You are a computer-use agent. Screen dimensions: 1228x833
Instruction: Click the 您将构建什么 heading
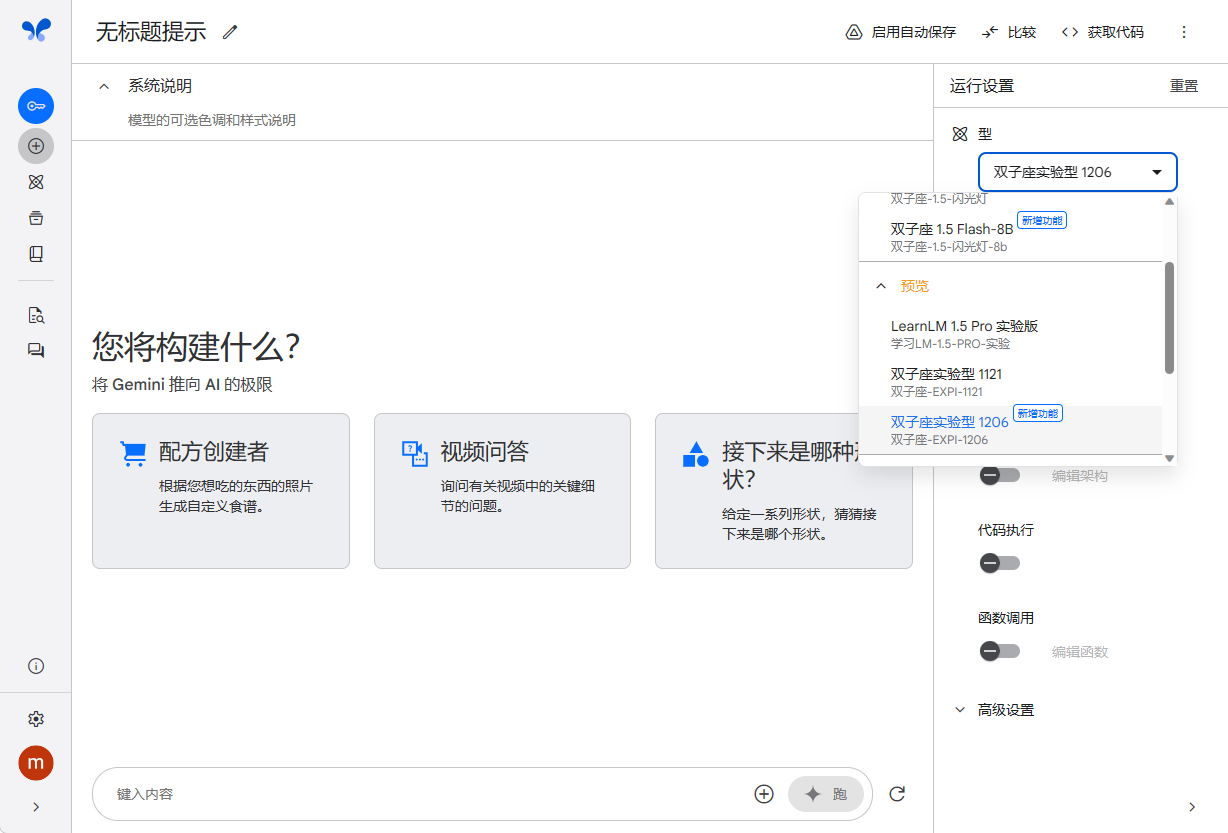pos(197,347)
